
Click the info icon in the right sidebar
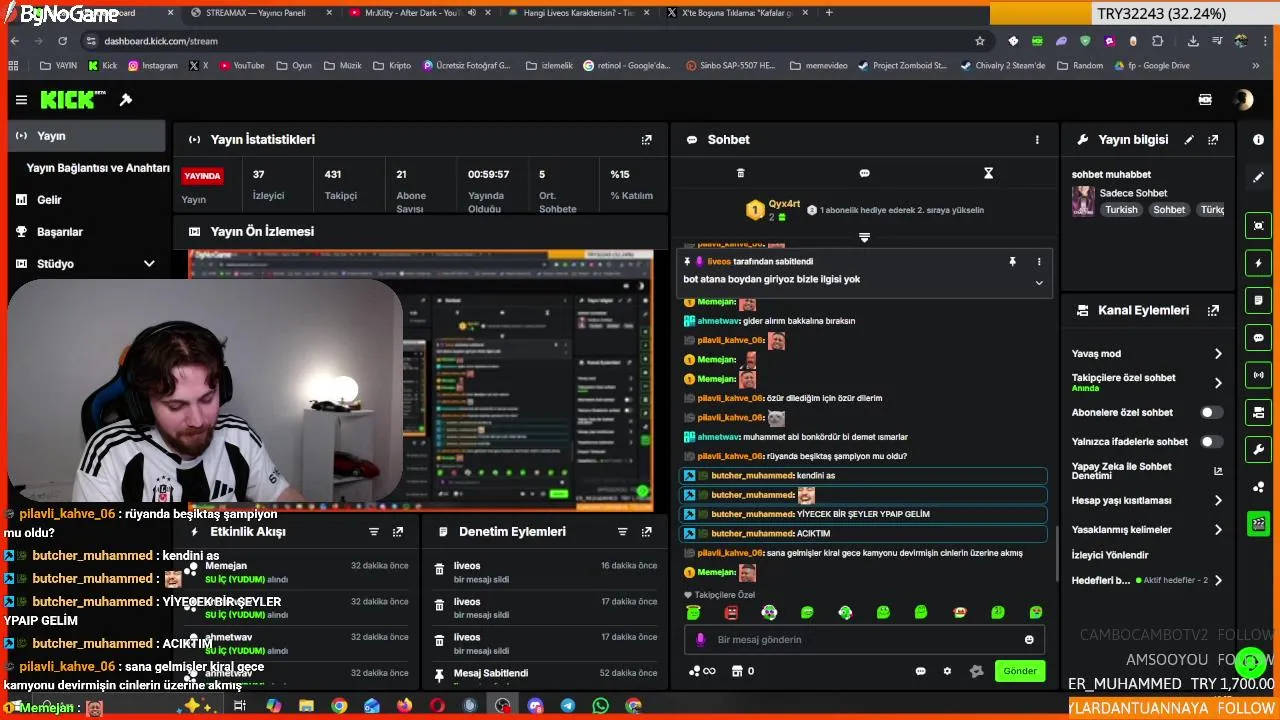[1258, 140]
